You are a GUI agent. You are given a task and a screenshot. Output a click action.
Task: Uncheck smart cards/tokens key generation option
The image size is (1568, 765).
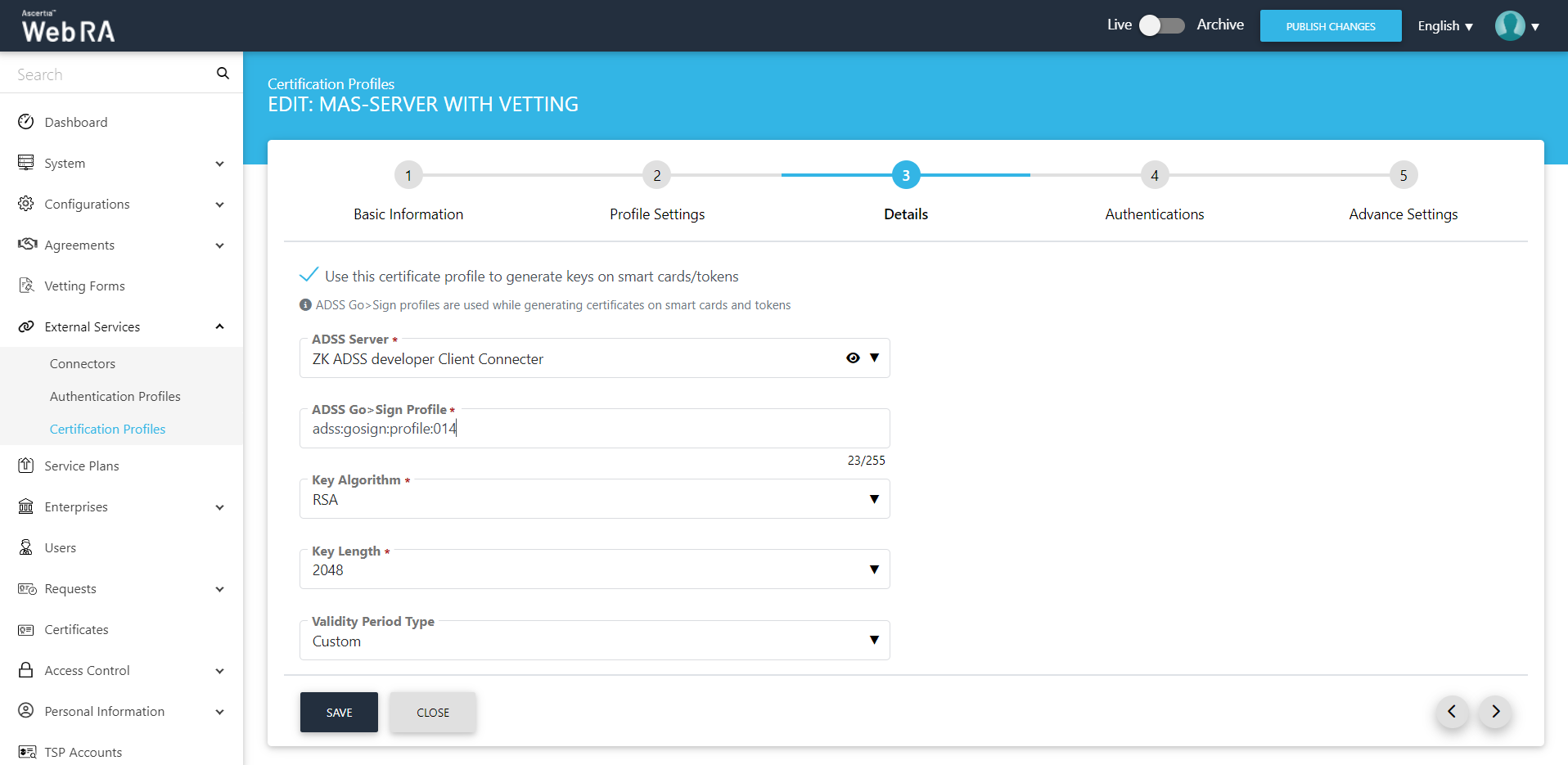click(x=309, y=276)
